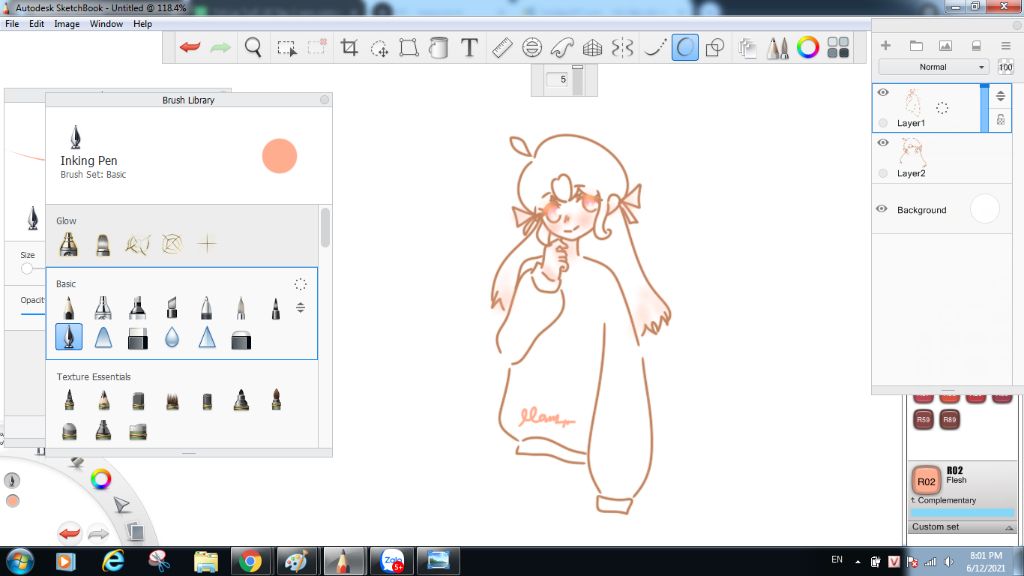This screenshot has height=576, width=1024.
Task: Toggle the Symmetry tool
Action: [x=623, y=48]
